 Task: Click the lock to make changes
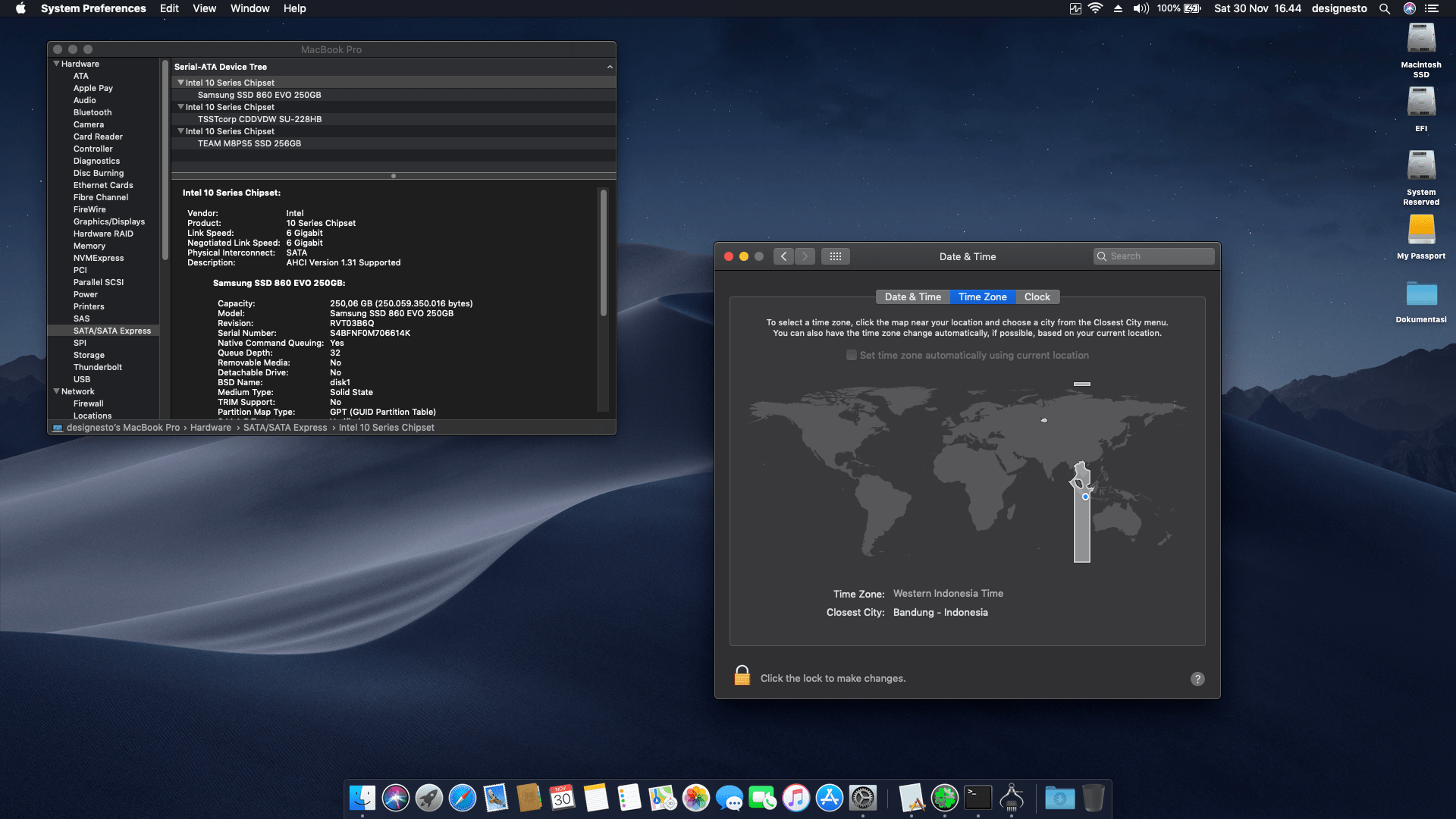tap(741, 676)
